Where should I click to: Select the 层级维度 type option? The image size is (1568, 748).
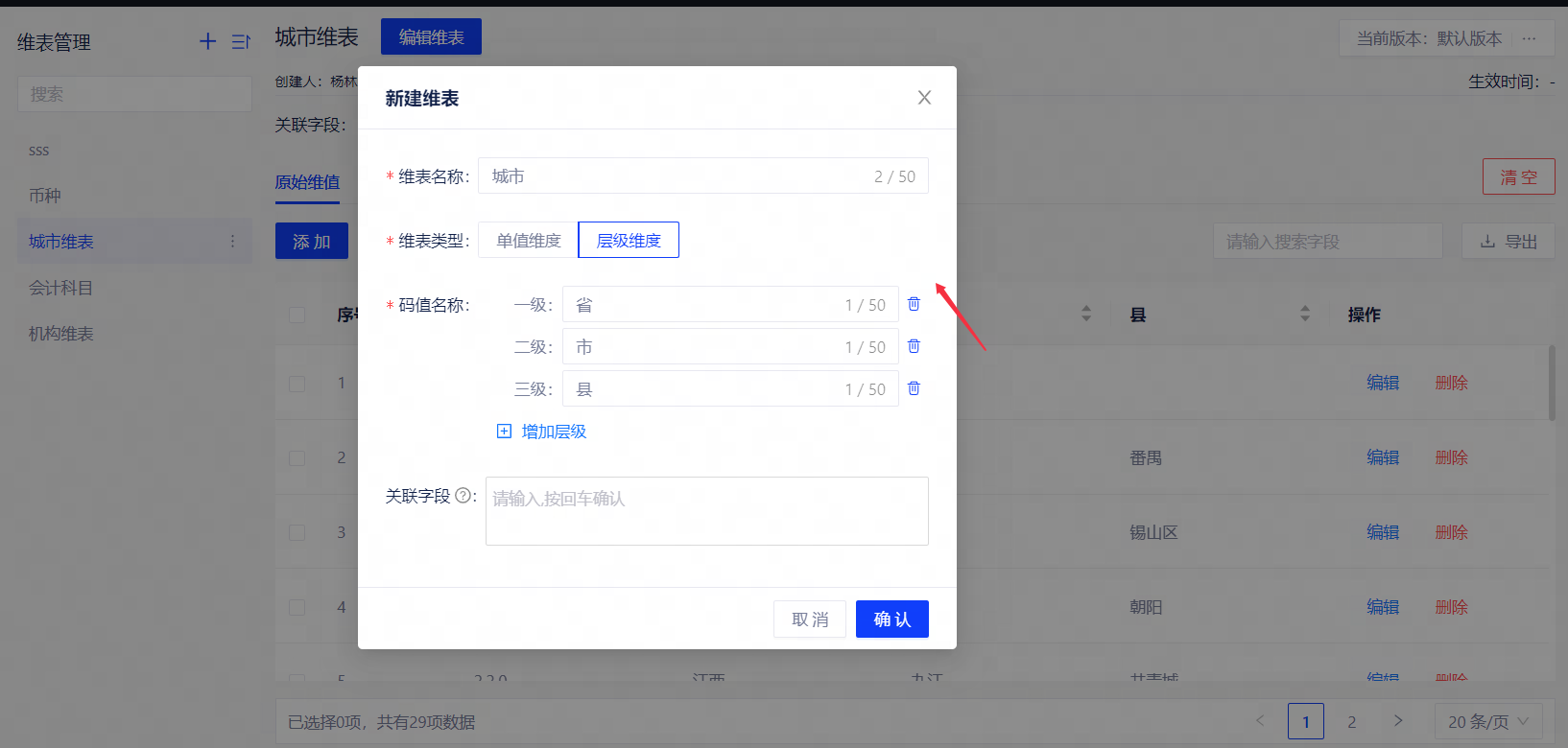629,240
